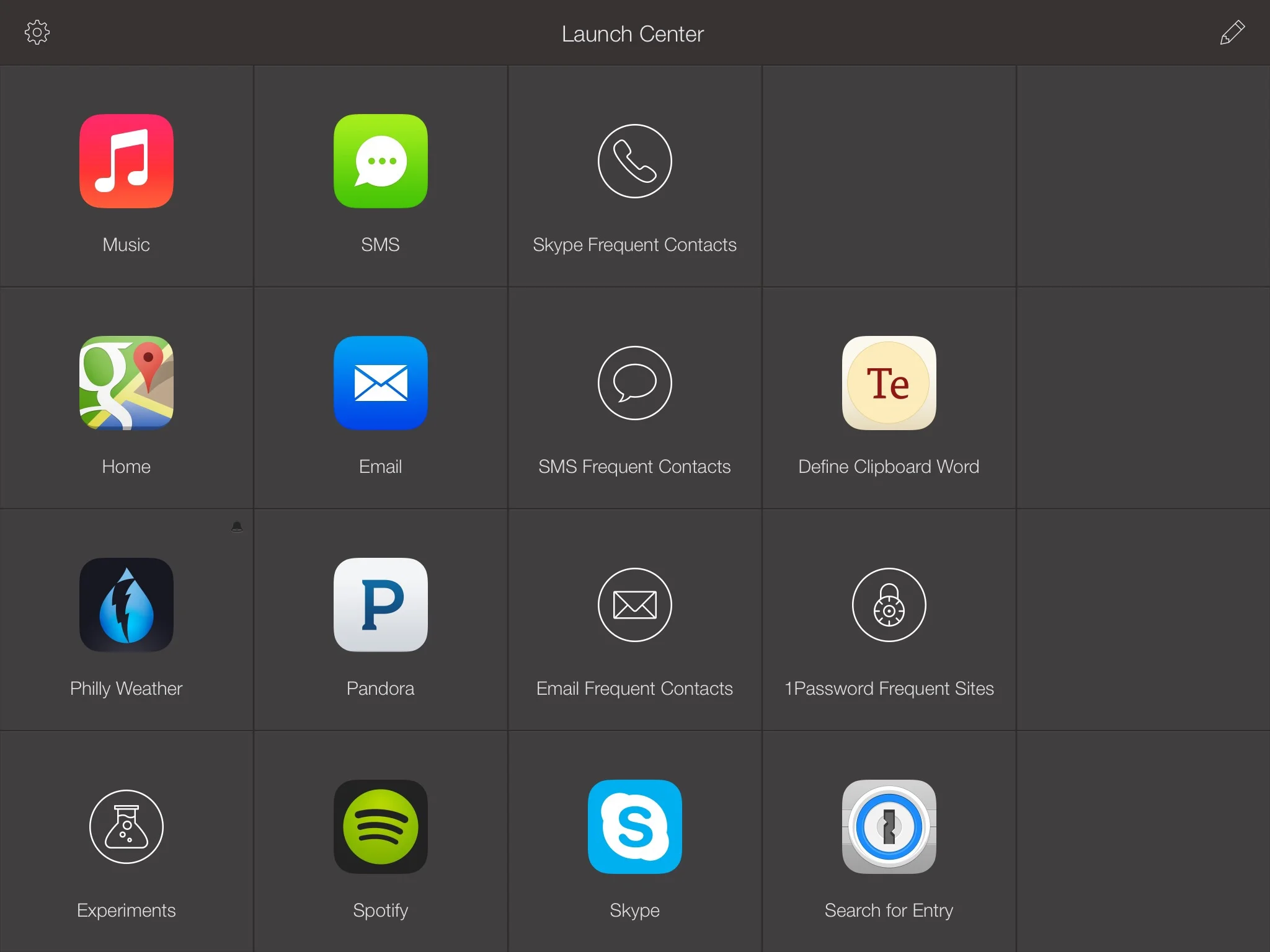The height and width of the screenshot is (952, 1270).
Task: Open SMS Frequent Contacts speech bubble icon
Action: [x=635, y=383]
